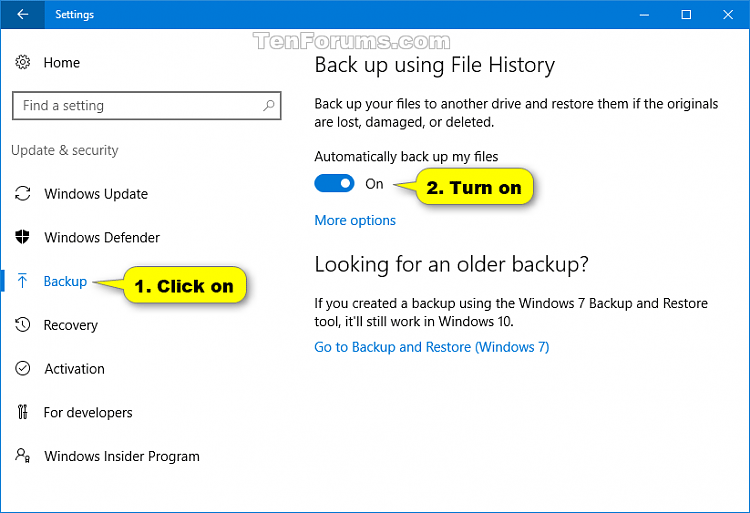
Task: Click 'Looking for an older backup?' heading
Action: click(x=451, y=264)
